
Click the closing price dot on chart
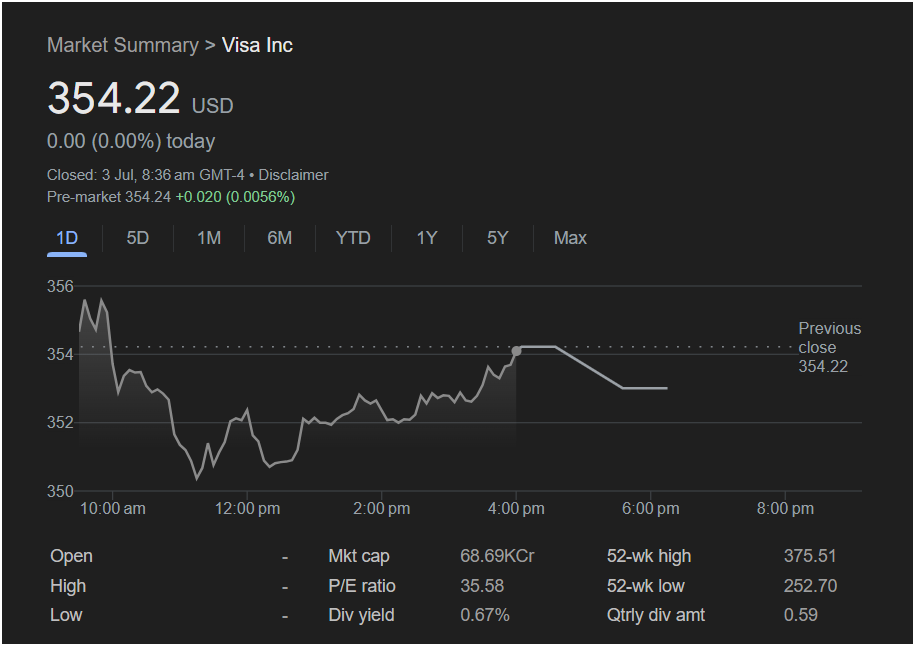tap(516, 351)
